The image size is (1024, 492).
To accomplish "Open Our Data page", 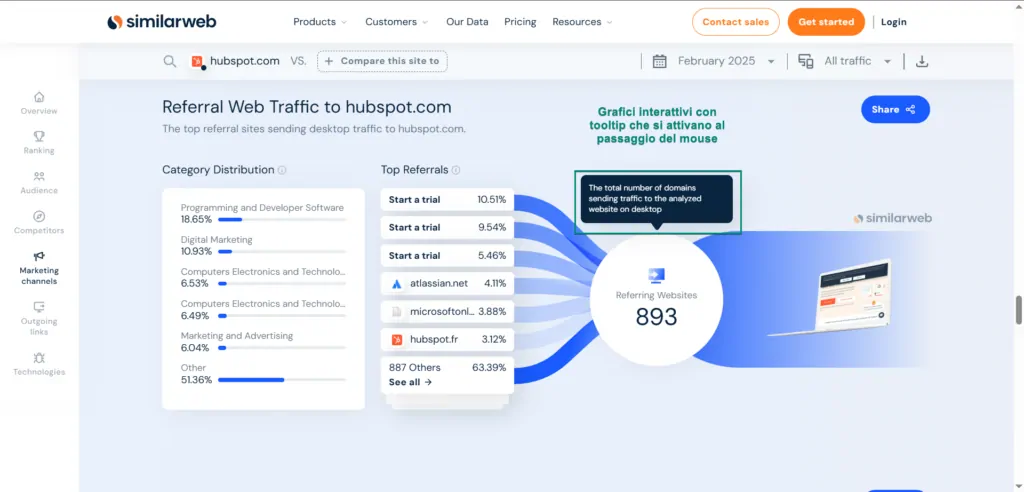I will (467, 22).
